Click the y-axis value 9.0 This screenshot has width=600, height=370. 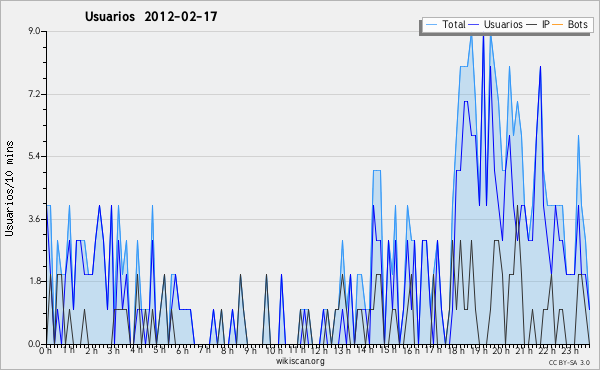tap(34, 31)
